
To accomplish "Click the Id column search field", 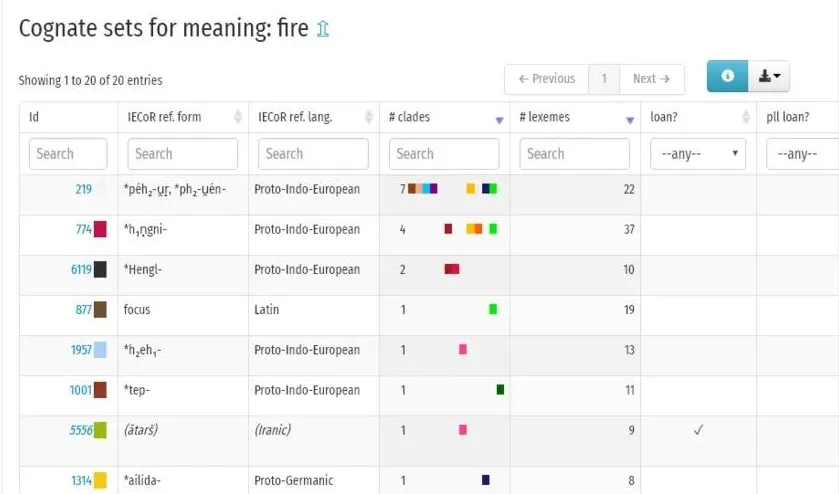I will [68, 154].
